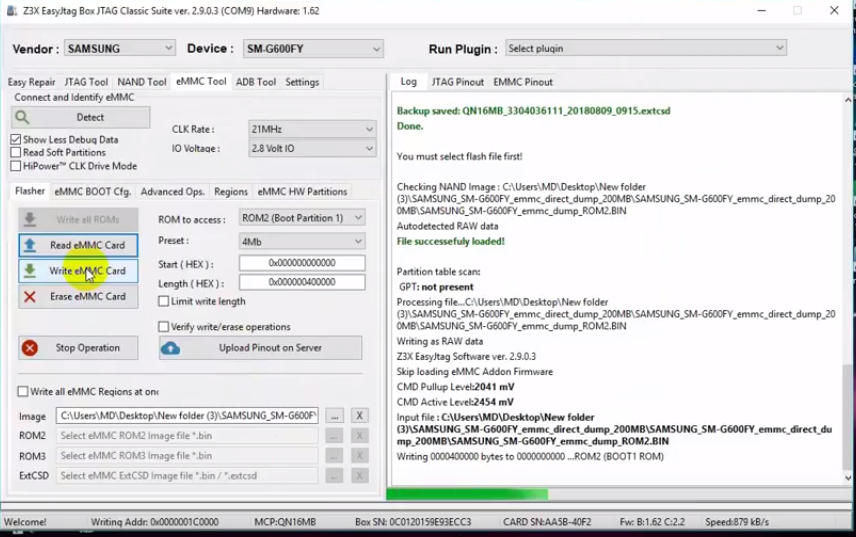The width and height of the screenshot is (856, 537).
Task: Click log scrollbar up arrow
Action: 848,100
